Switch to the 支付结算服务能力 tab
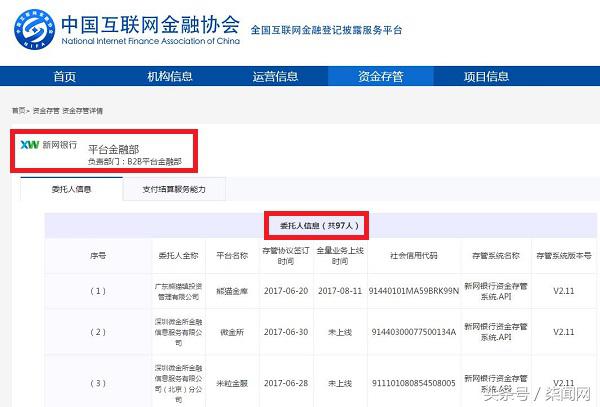Screen dimensions: 600x407 tap(174, 189)
